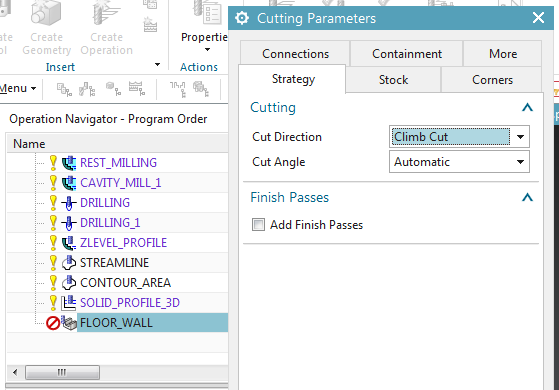Switch to the Stock tab
This screenshot has height=390, width=559.
tap(393, 79)
